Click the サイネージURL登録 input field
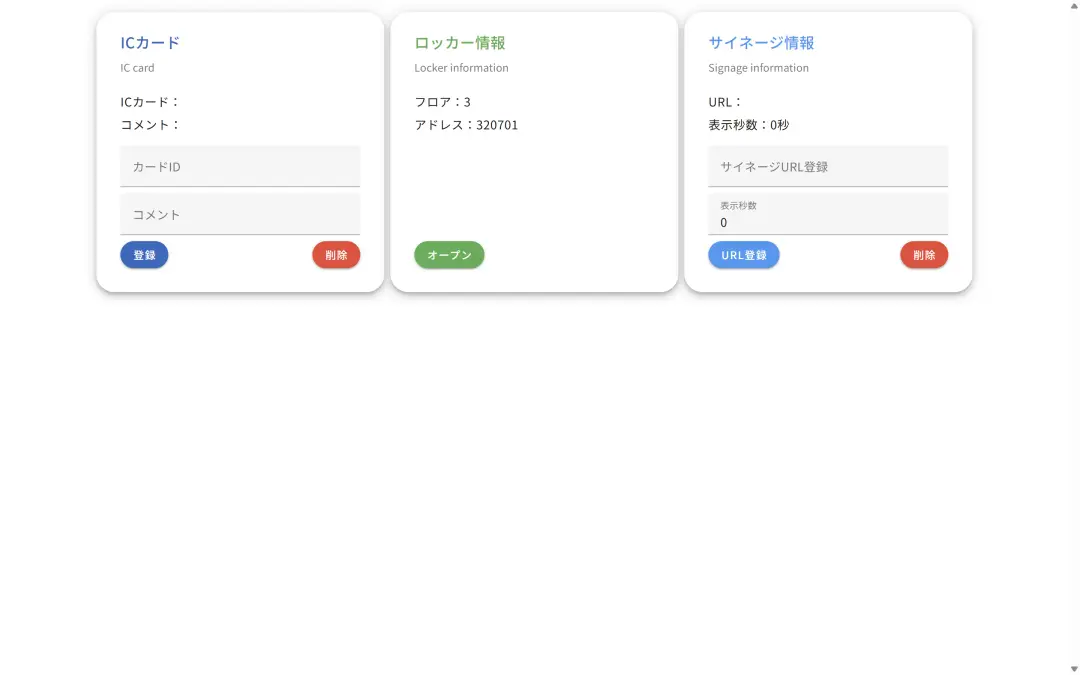 click(x=828, y=166)
